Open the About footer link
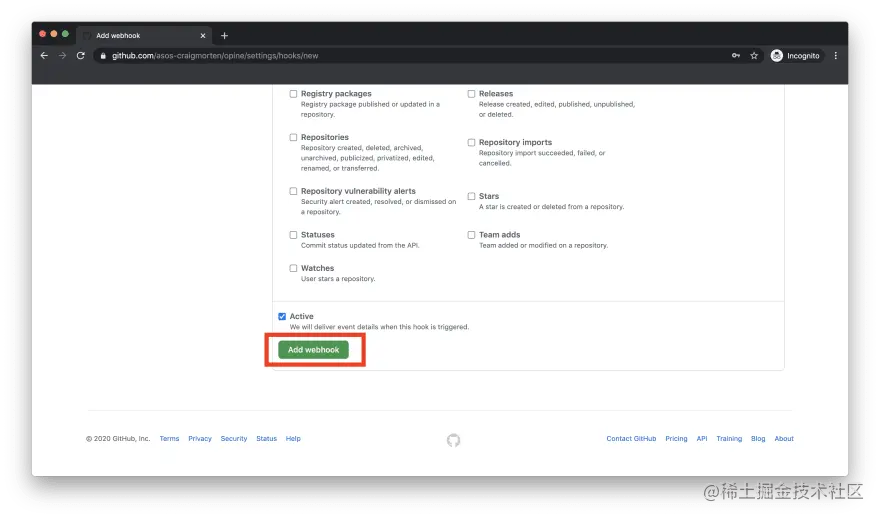This screenshot has height=518, width=880. 784,439
